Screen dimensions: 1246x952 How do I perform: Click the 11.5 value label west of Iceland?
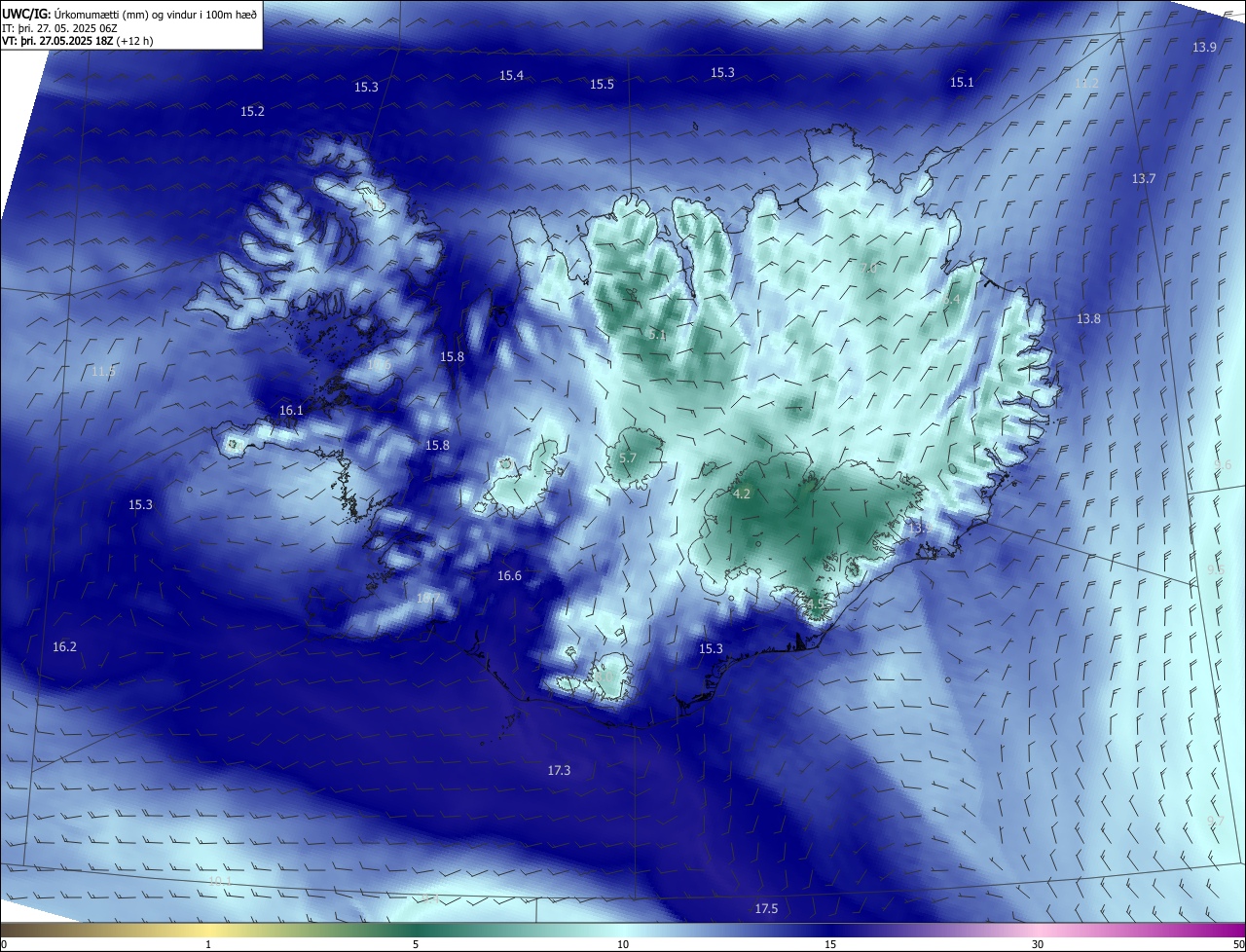103,372
